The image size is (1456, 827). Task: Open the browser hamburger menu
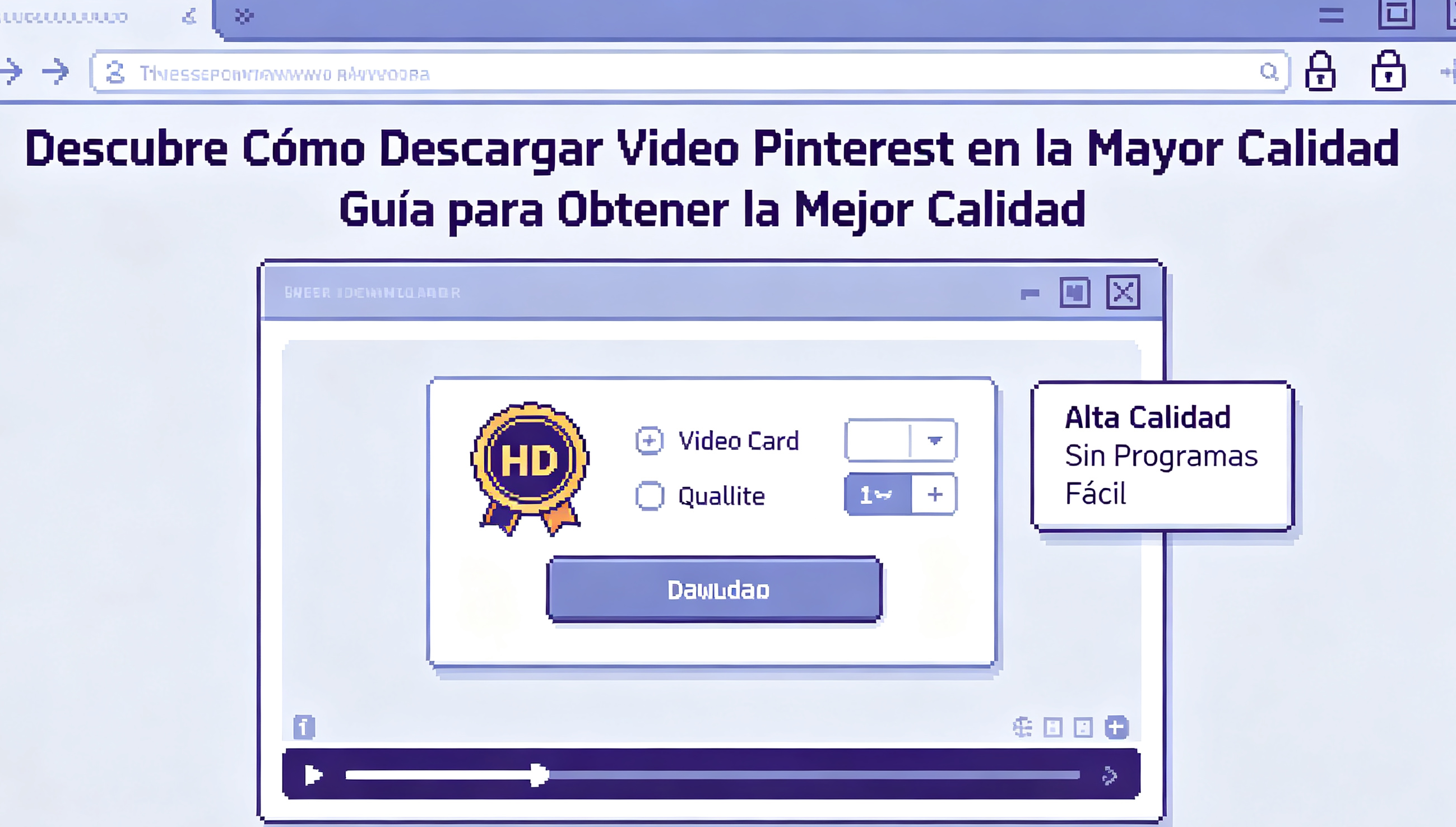pos(1331,15)
